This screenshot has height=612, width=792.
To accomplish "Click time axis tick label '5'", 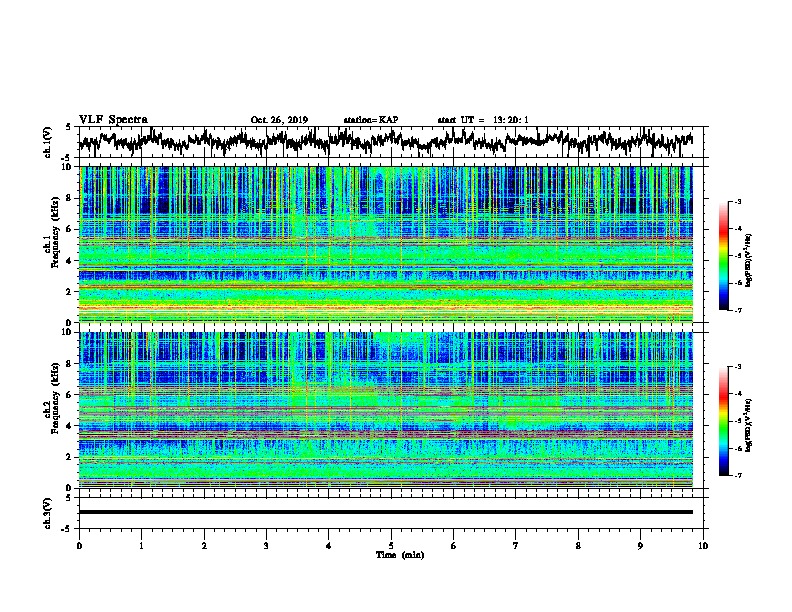I will click(x=391, y=546).
